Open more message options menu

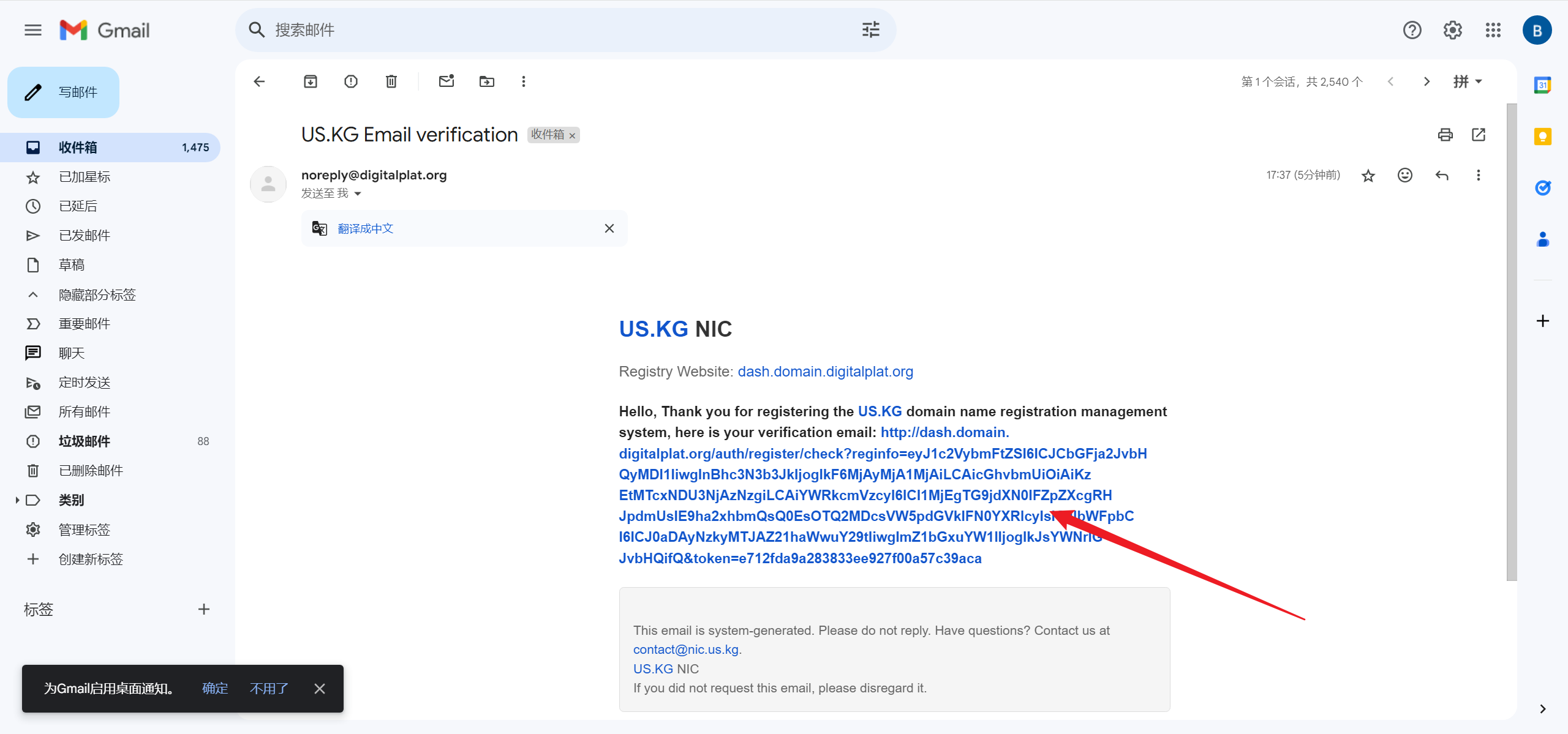pyautogui.click(x=1479, y=176)
